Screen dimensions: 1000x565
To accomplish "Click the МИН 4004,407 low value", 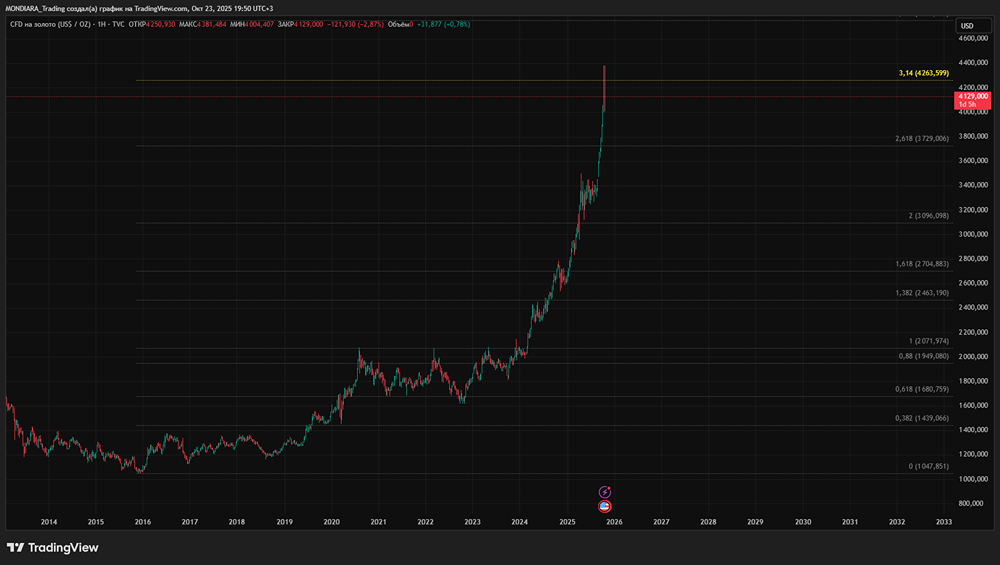I will point(252,24).
